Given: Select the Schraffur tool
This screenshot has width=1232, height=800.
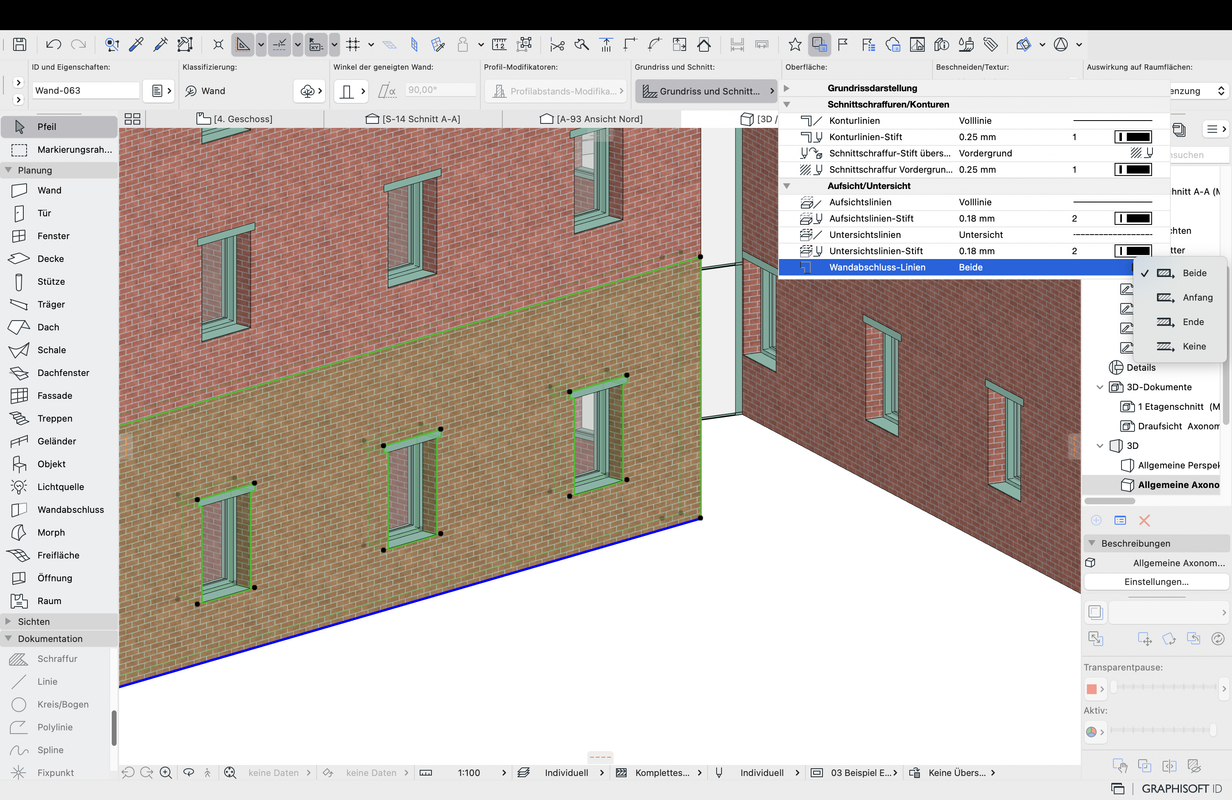Looking at the screenshot, I should 58,659.
